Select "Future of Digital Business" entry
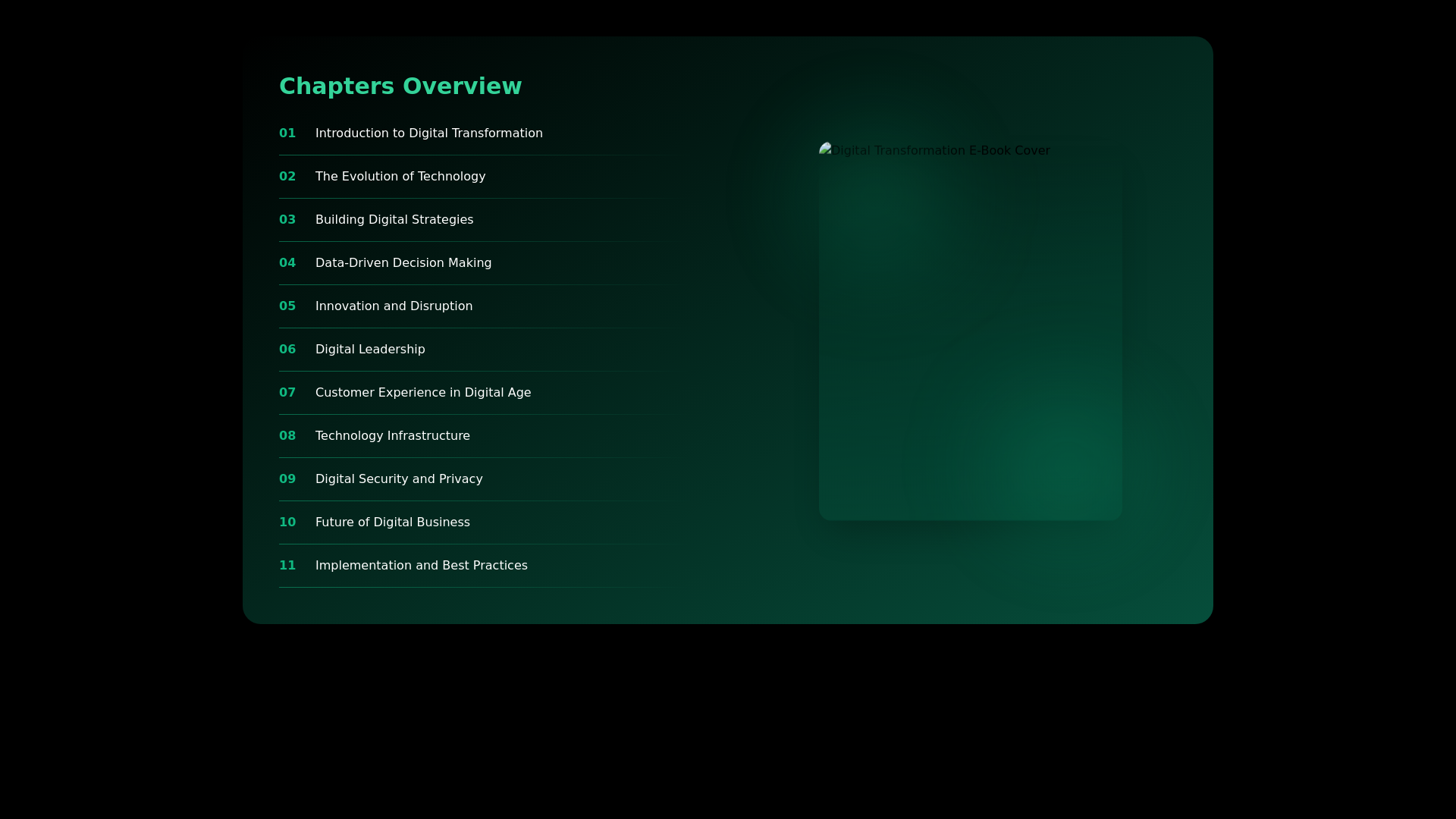 click(392, 522)
